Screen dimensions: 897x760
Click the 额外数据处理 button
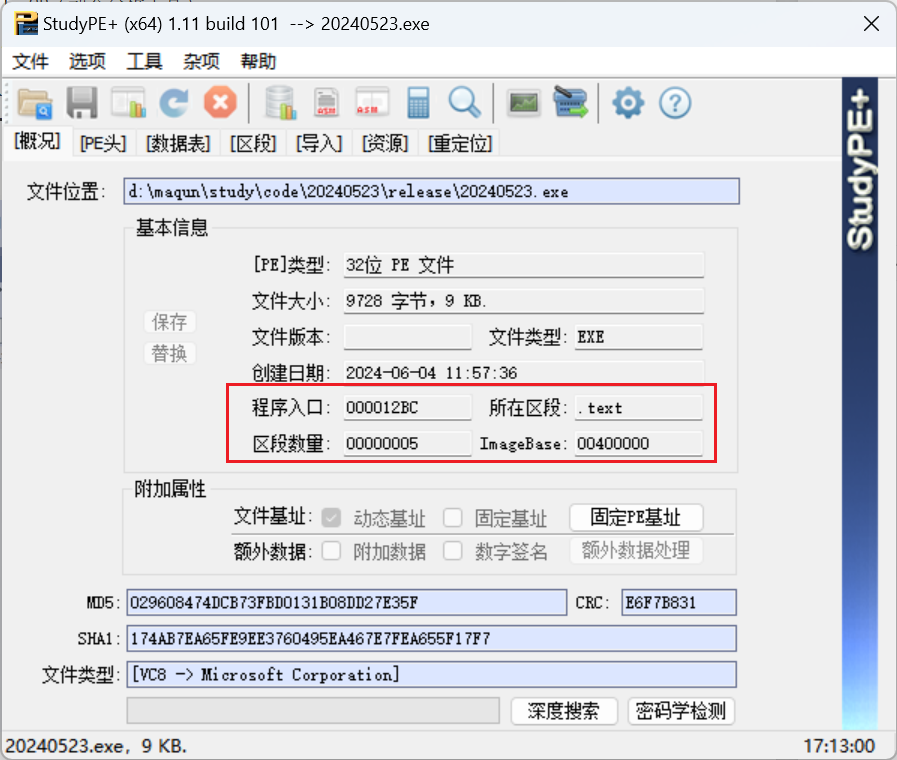click(636, 551)
